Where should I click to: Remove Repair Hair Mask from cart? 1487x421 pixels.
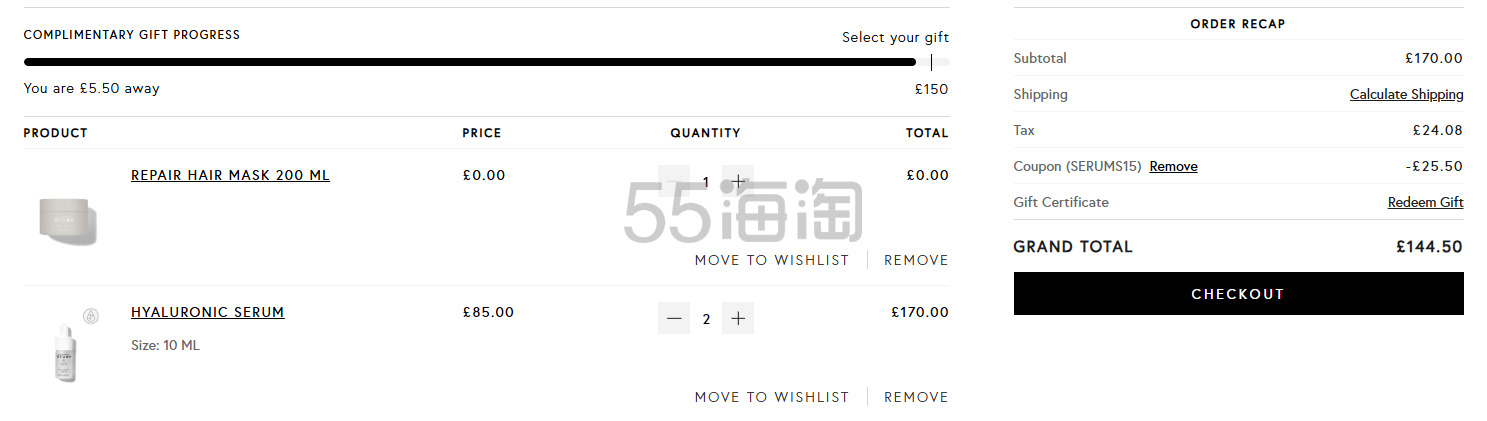pos(916,260)
